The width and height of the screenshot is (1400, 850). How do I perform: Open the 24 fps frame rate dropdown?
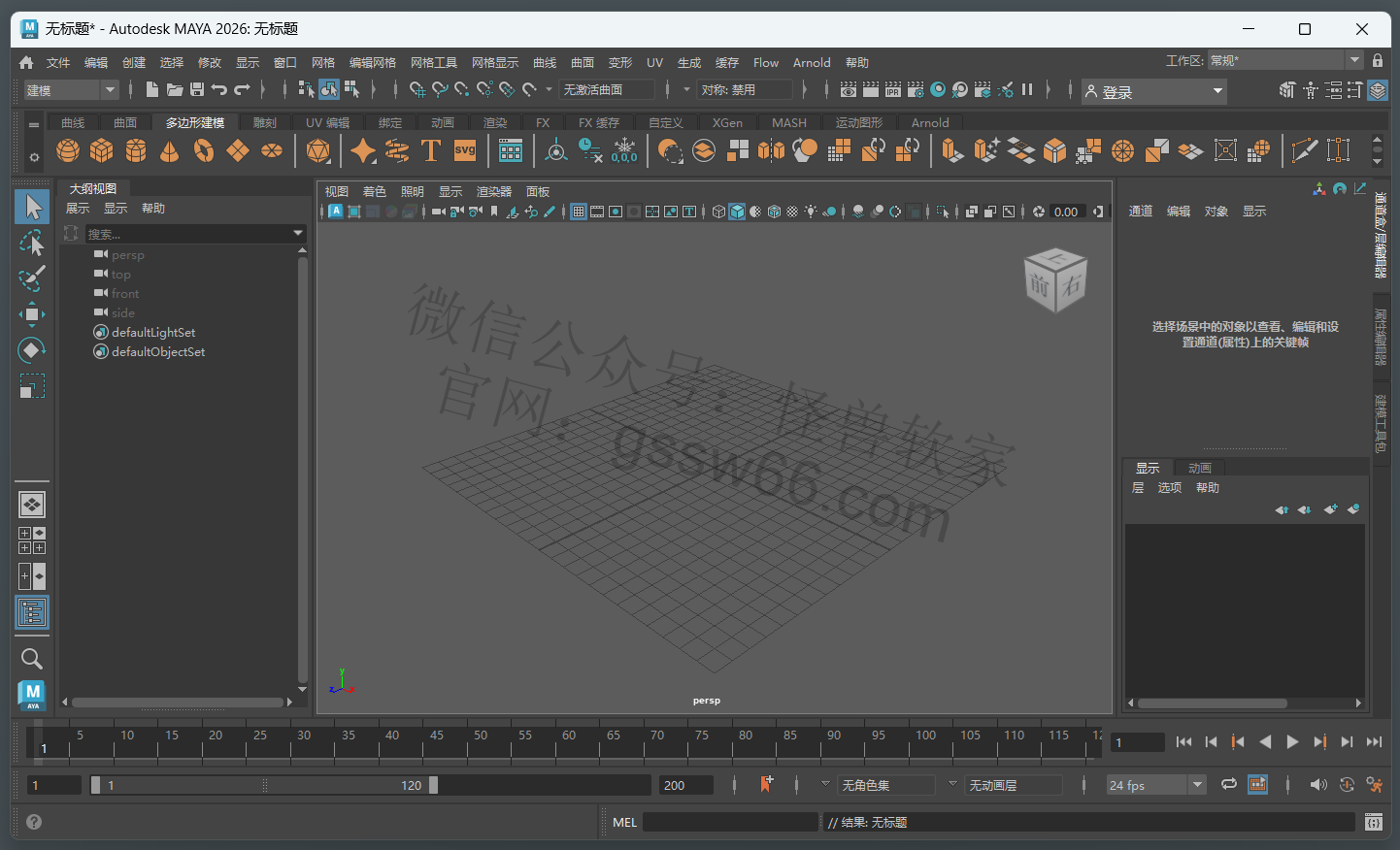pyautogui.click(x=1156, y=785)
